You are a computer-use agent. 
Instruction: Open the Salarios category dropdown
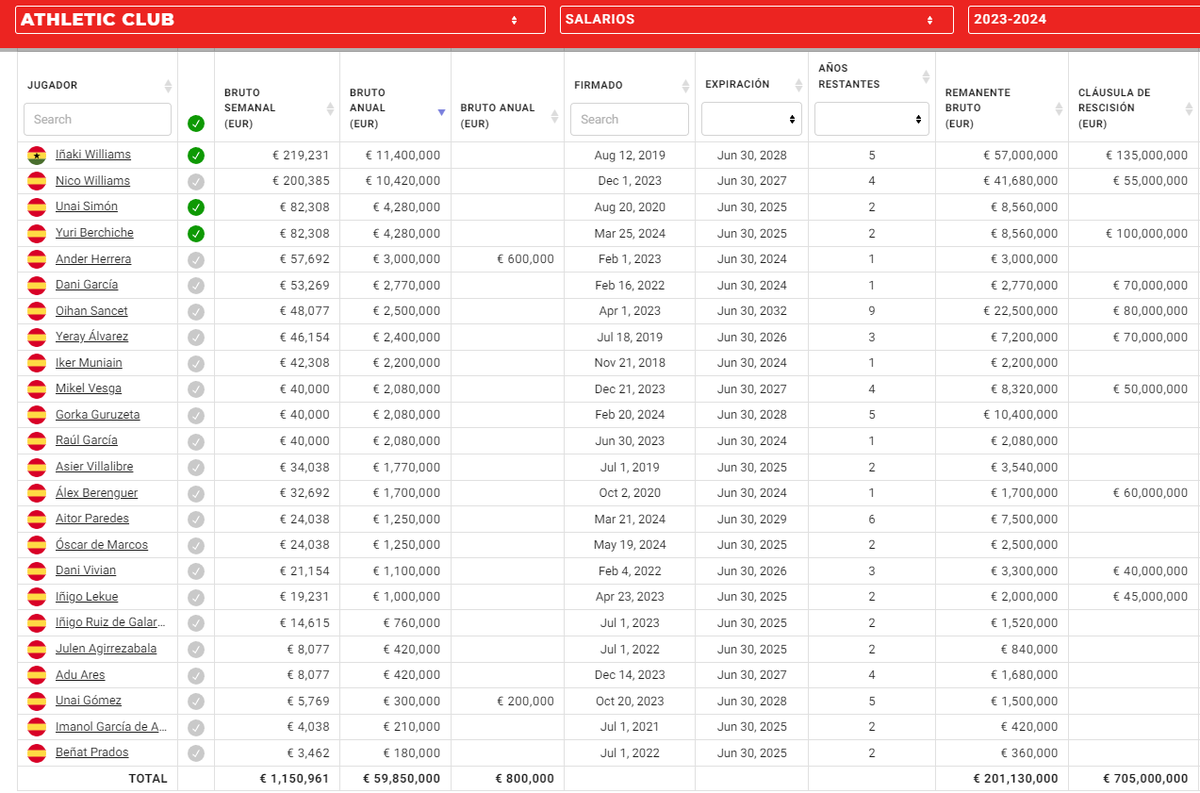pyautogui.click(x=756, y=20)
